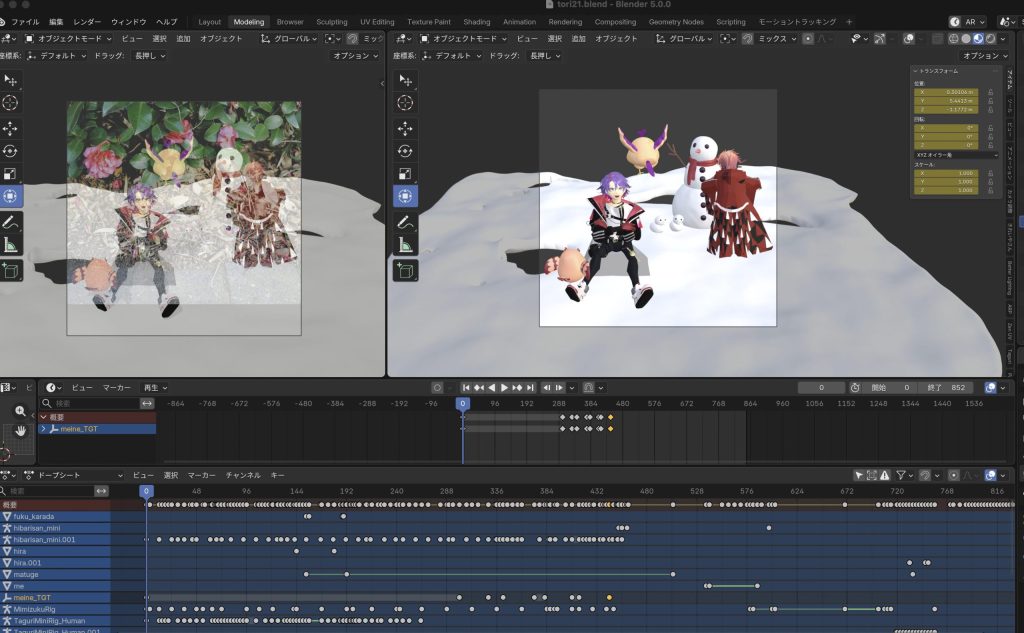Select the Move tool in left viewport
This screenshot has height=633, width=1024.
pos(11,128)
